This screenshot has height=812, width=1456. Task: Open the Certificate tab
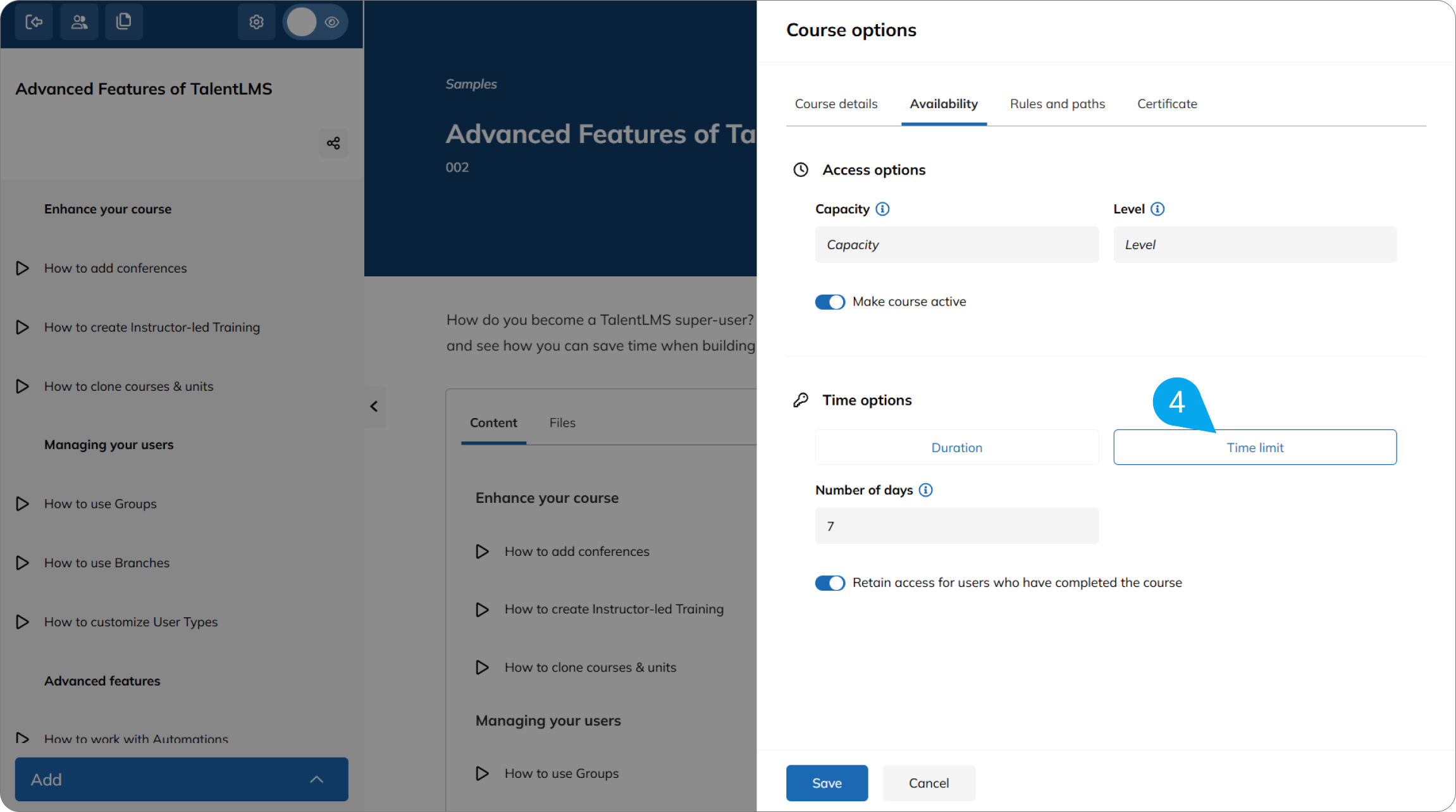coord(1167,104)
